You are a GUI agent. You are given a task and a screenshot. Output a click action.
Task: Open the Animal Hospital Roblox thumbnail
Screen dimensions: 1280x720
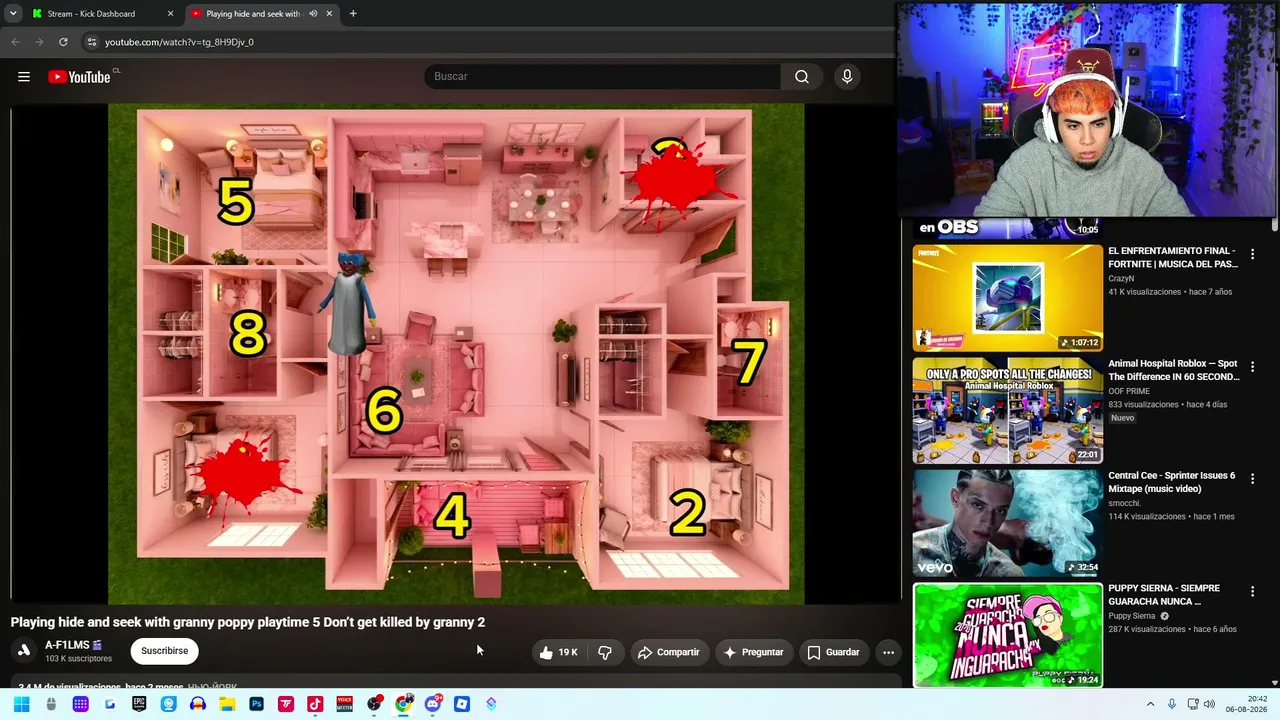pos(1008,411)
